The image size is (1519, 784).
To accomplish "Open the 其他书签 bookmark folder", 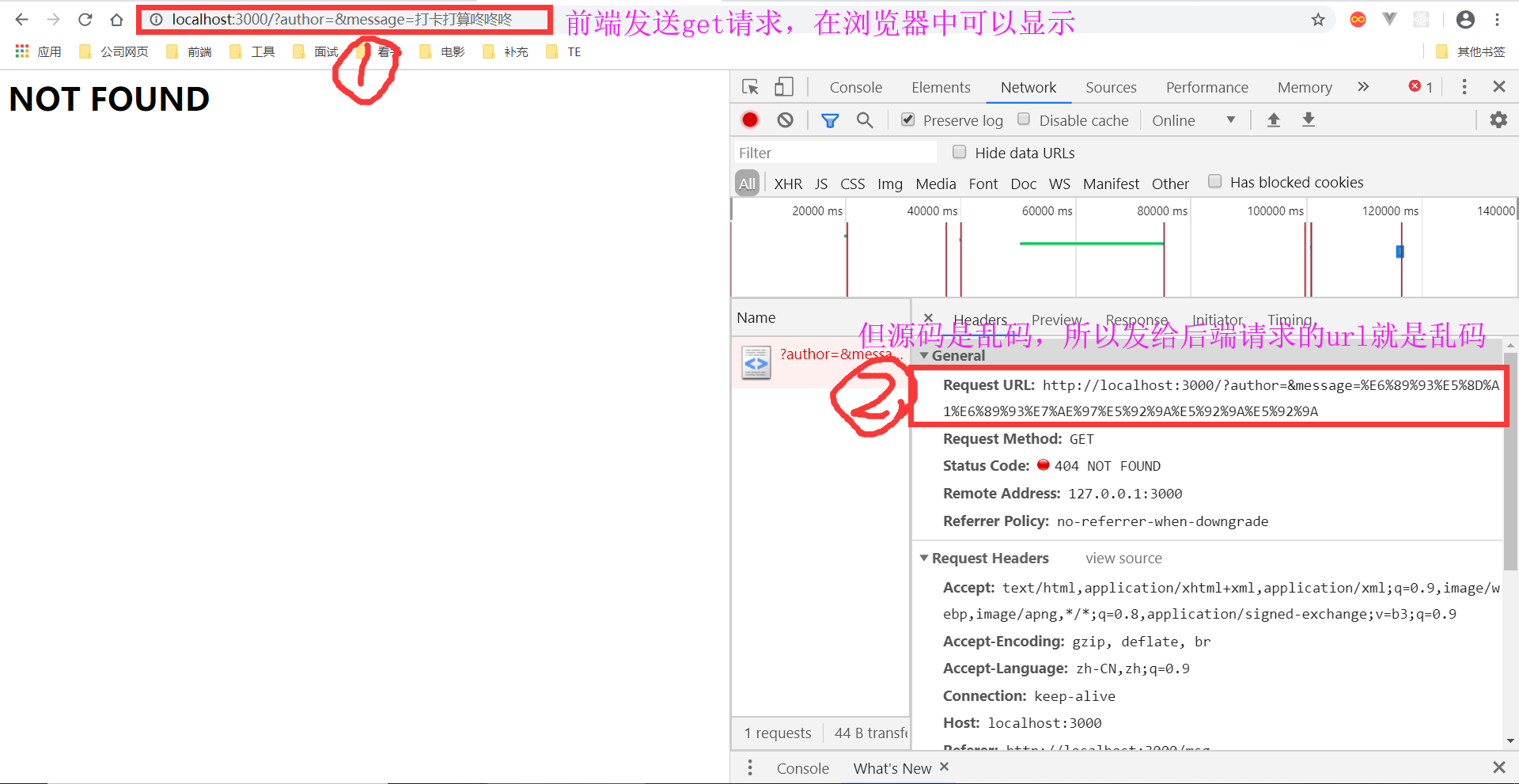I will pyautogui.click(x=1471, y=51).
